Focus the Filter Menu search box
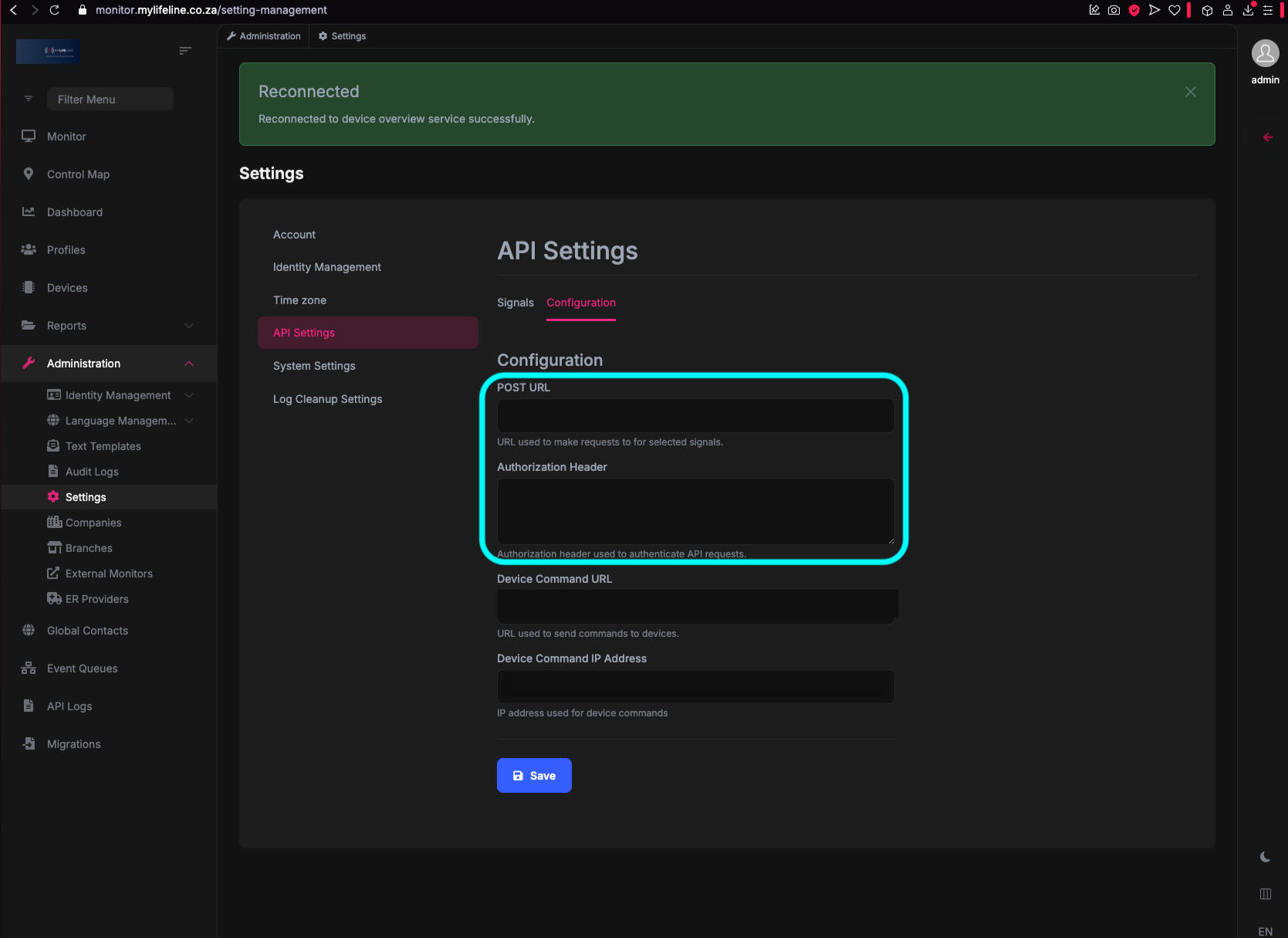This screenshot has width=1288, height=938. tap(110, 99)
